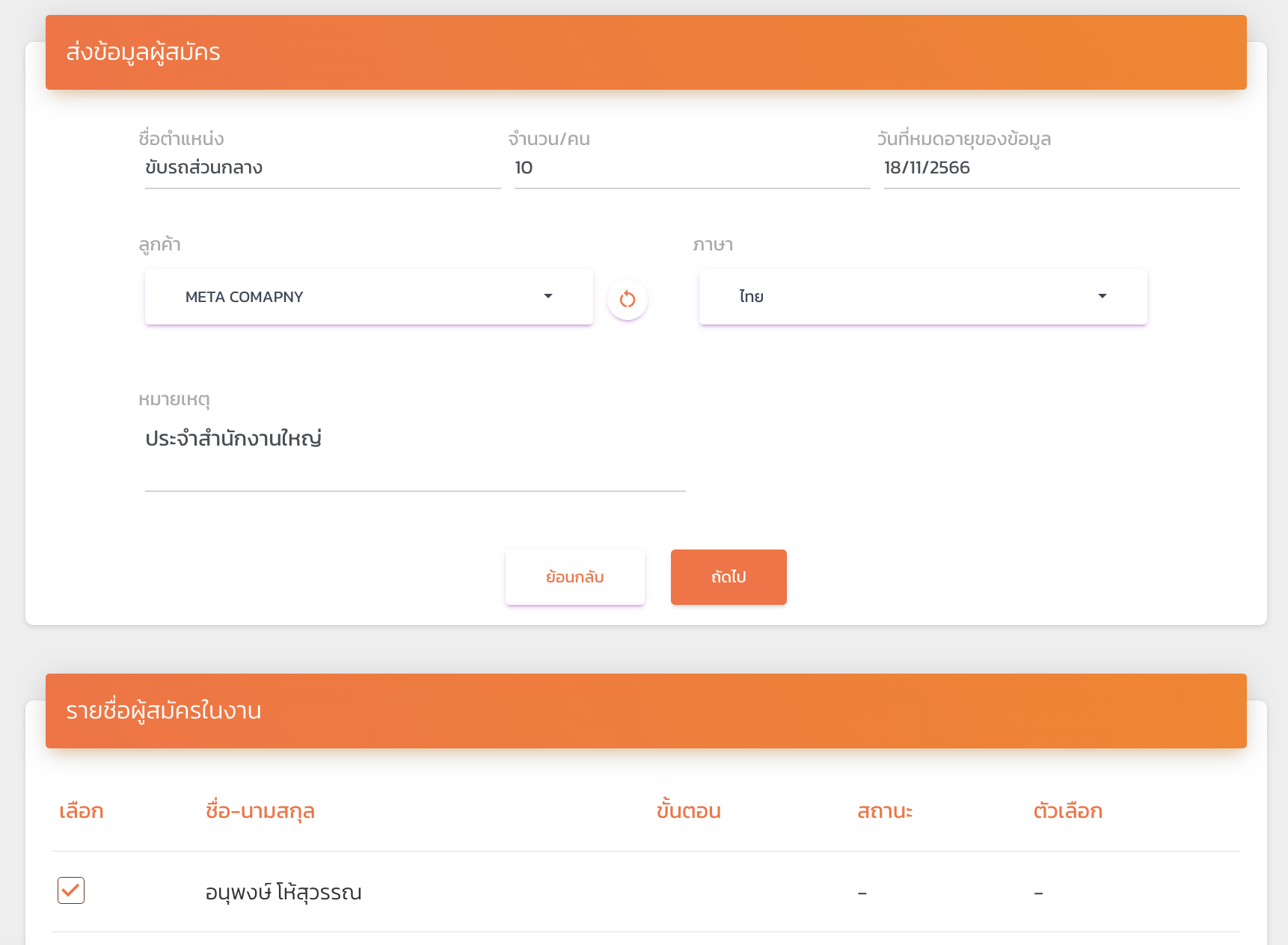Click the ขั้นตอน column header
Image resolution: width=1288 pixels, height=945 pixels.
(x=688, y=811)
